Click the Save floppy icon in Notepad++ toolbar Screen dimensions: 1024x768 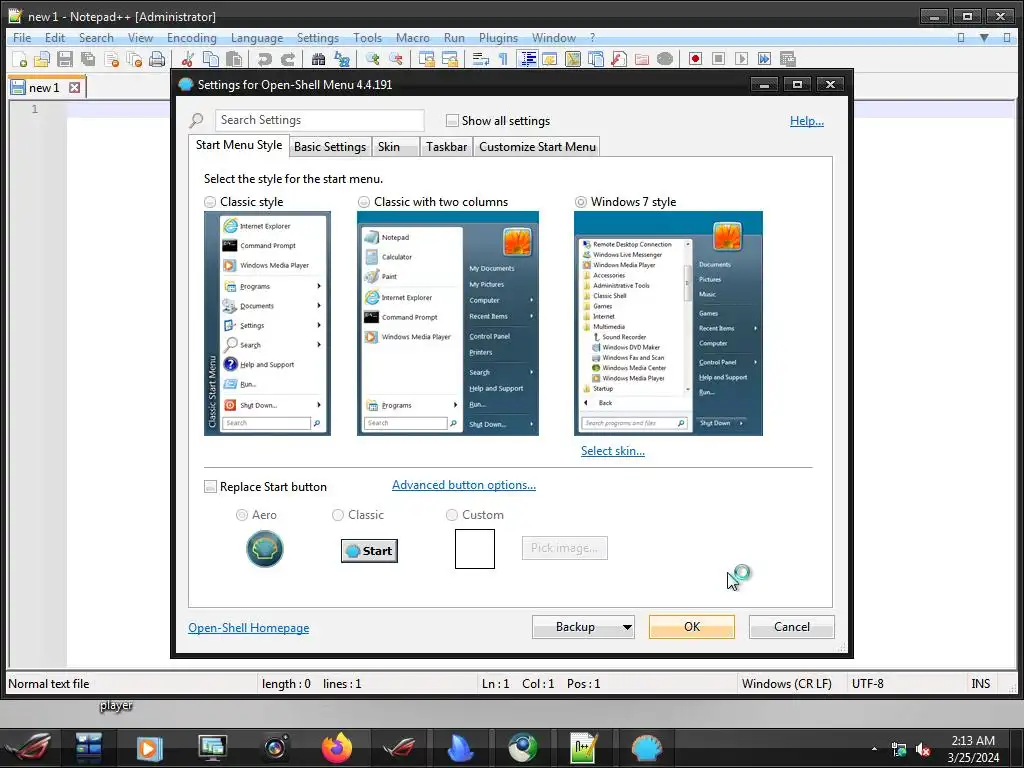click(65, 59)
